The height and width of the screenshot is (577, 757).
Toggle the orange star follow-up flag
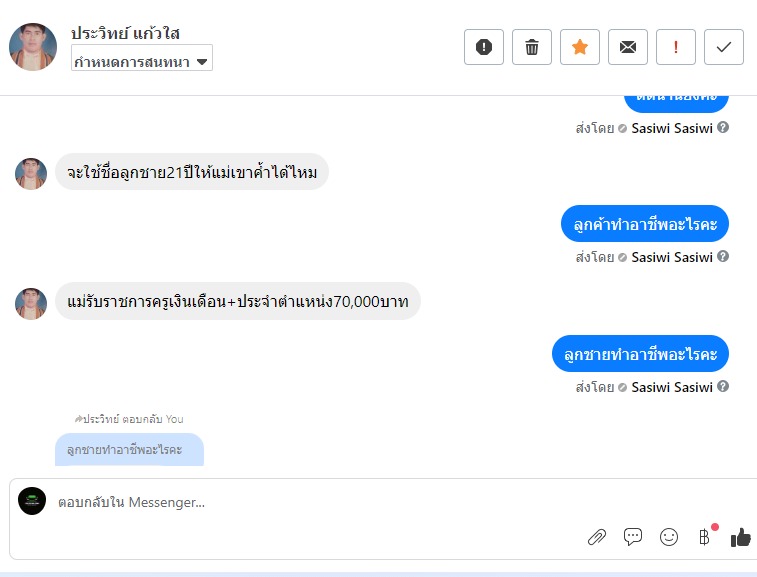coord(580,47)
